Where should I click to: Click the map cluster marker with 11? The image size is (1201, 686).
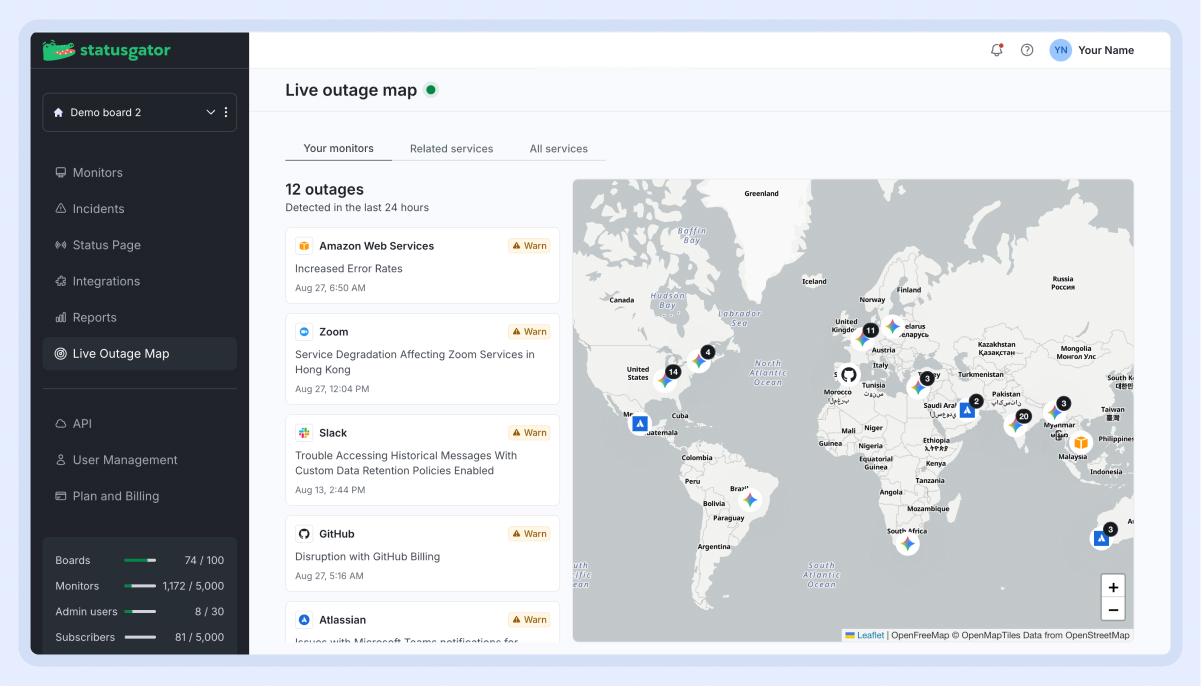864,337
